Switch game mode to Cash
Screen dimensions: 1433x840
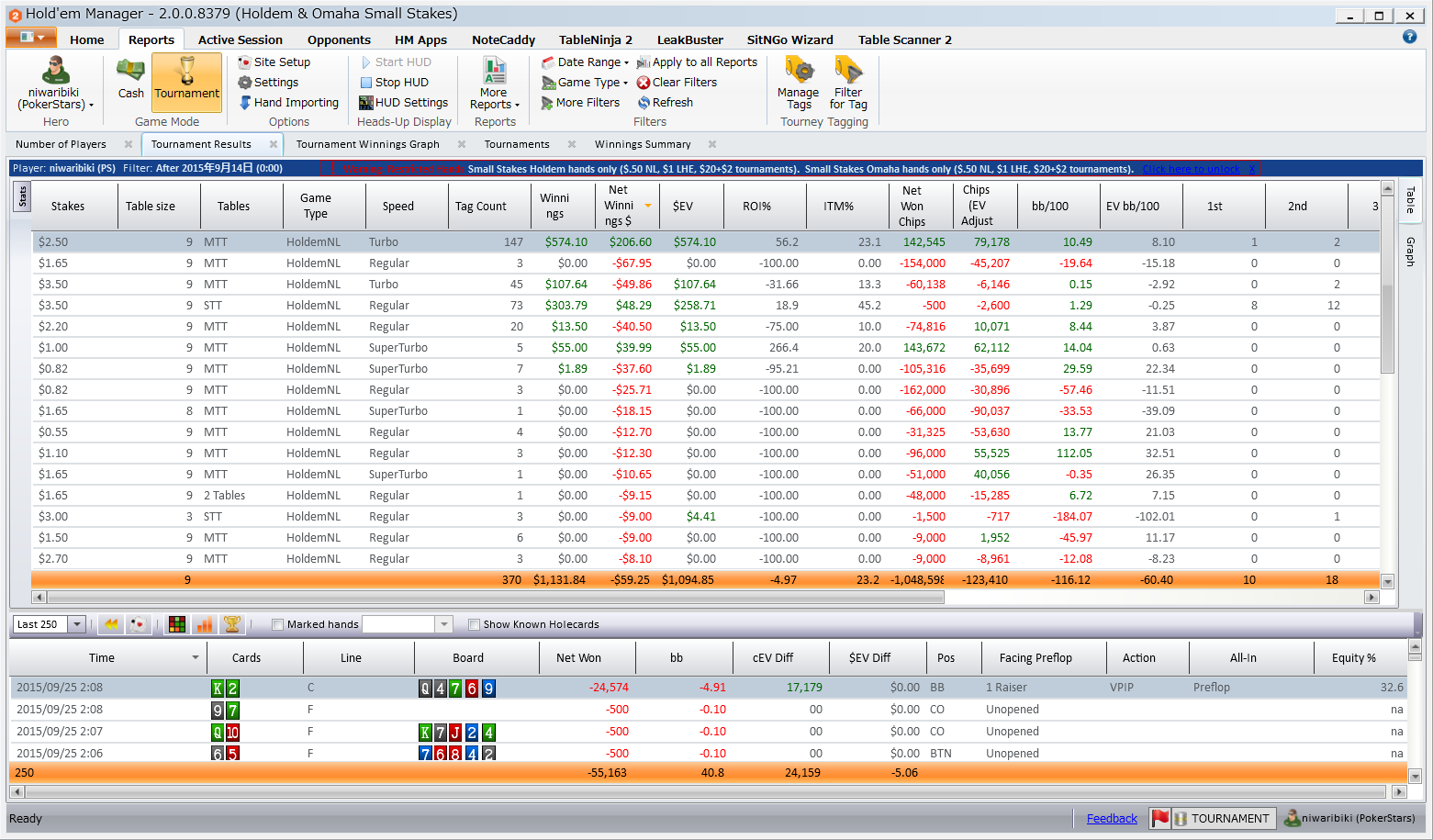pyautogui.click(x=130, y=79)
